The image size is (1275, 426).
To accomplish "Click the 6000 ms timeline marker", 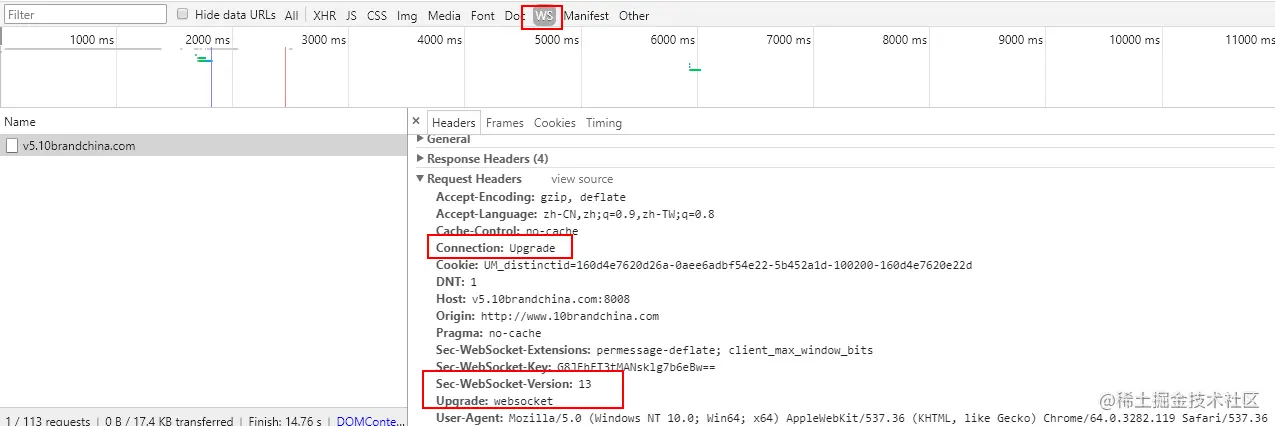I will tap(672, 40).
